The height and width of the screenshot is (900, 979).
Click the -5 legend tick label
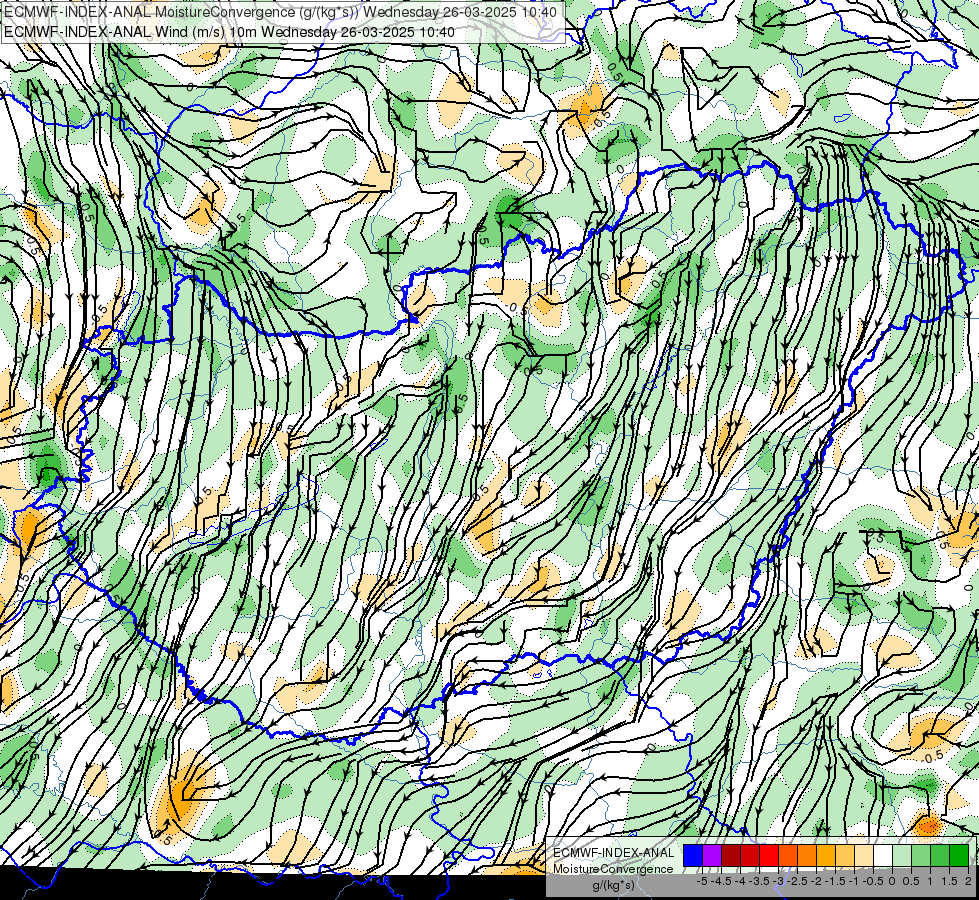[702, 881]
